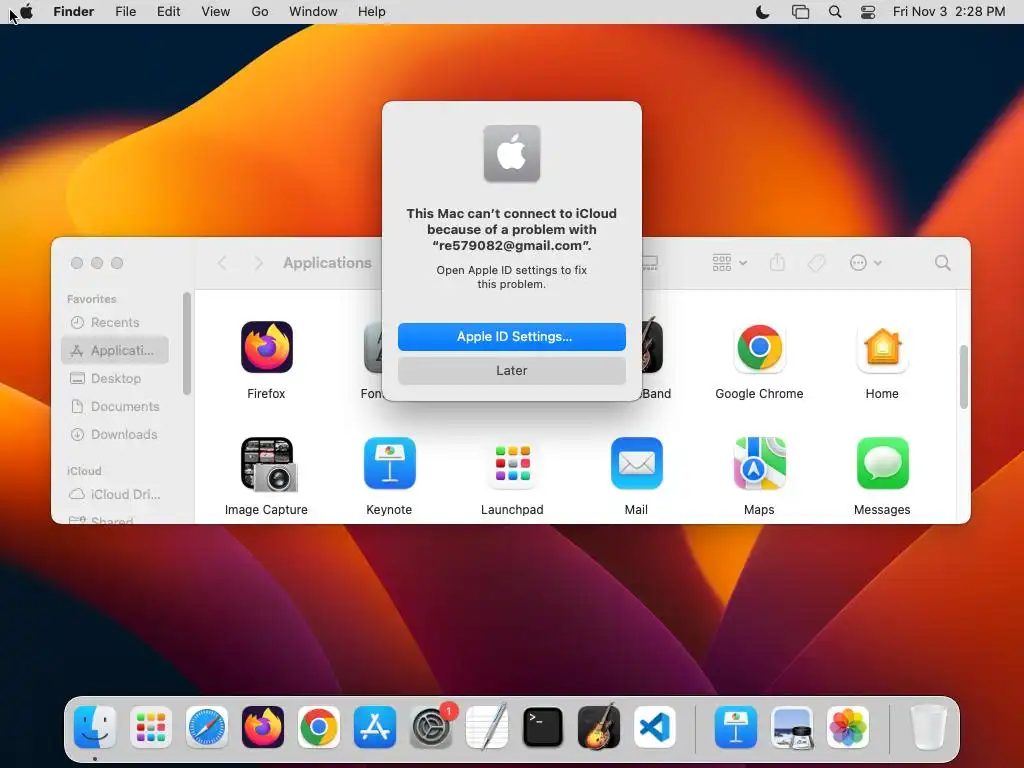Open Spotlight search in the menu bar

pos(835,12)
